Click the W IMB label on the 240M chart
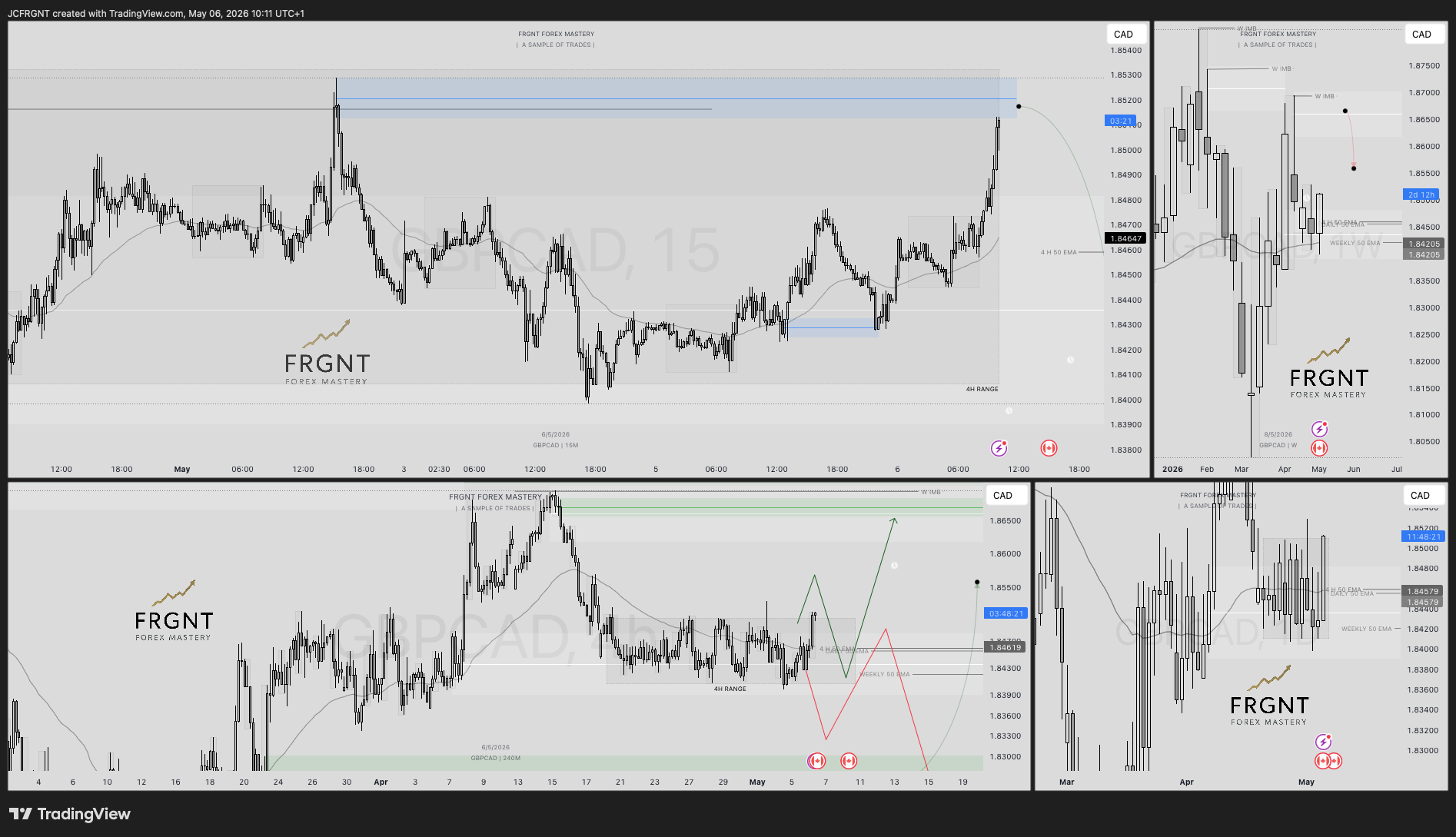Viewport: 1456px width, 837px height. (930, 492)
